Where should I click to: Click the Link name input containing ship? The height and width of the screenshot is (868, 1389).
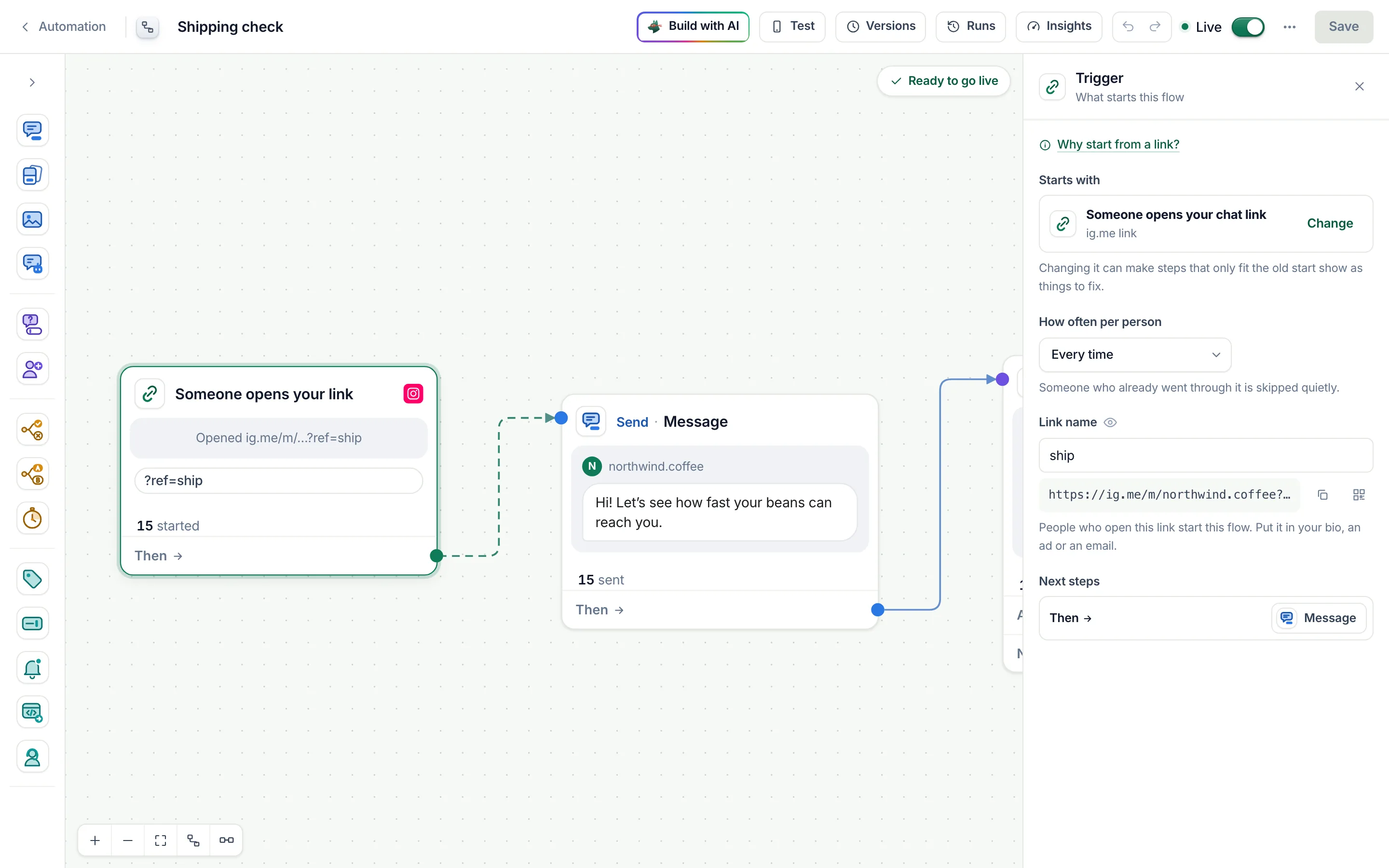point(1206,456)
